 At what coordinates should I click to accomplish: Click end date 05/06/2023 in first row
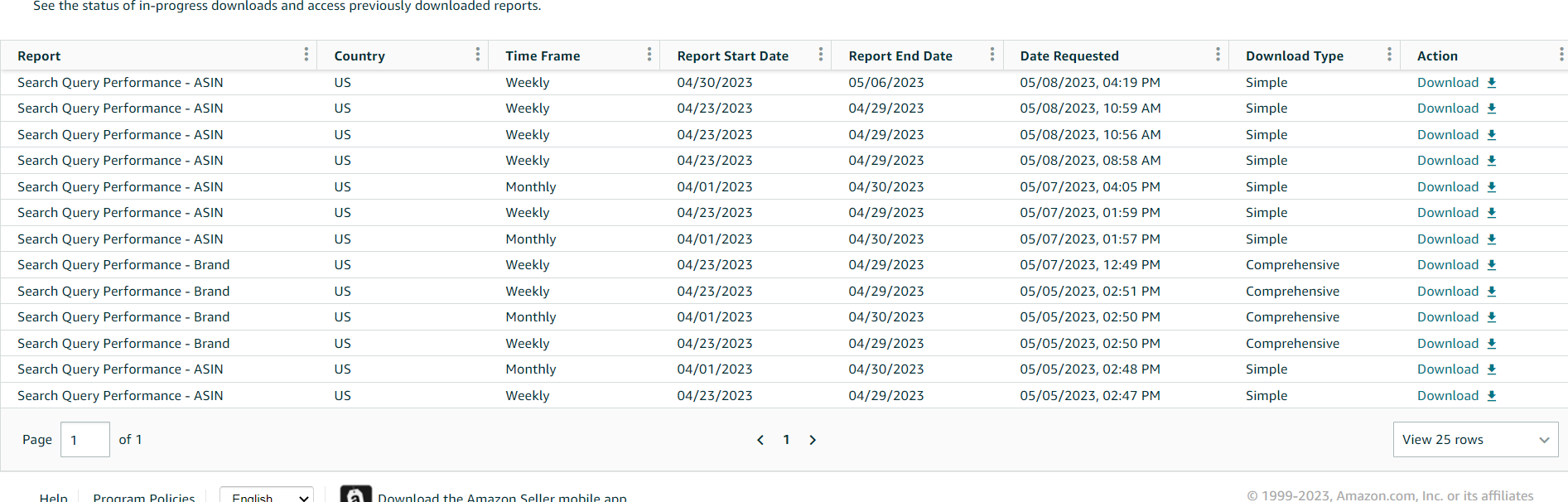click(x=886, y=83)
